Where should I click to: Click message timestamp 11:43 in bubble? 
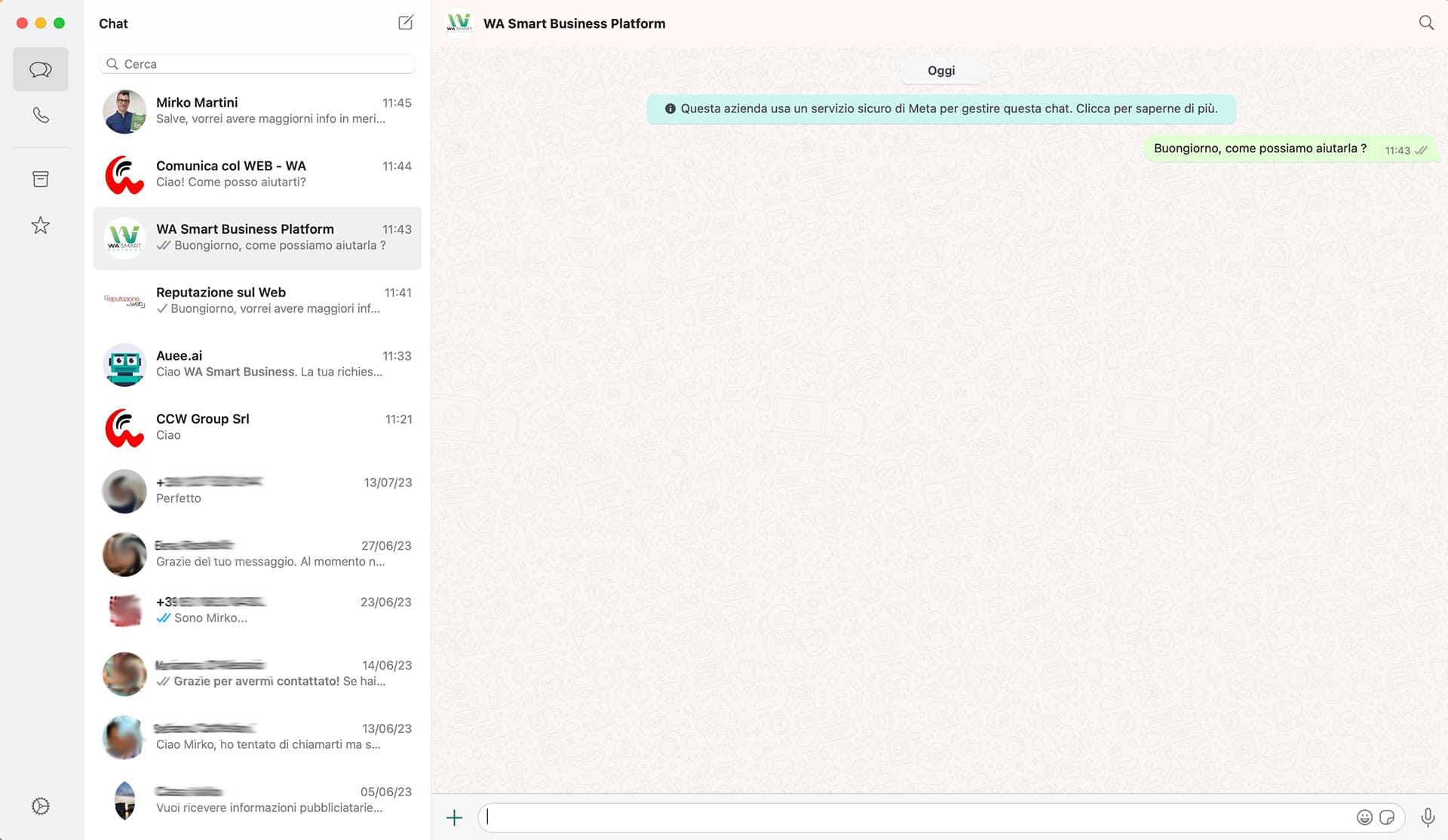(x=1397, y=150)
